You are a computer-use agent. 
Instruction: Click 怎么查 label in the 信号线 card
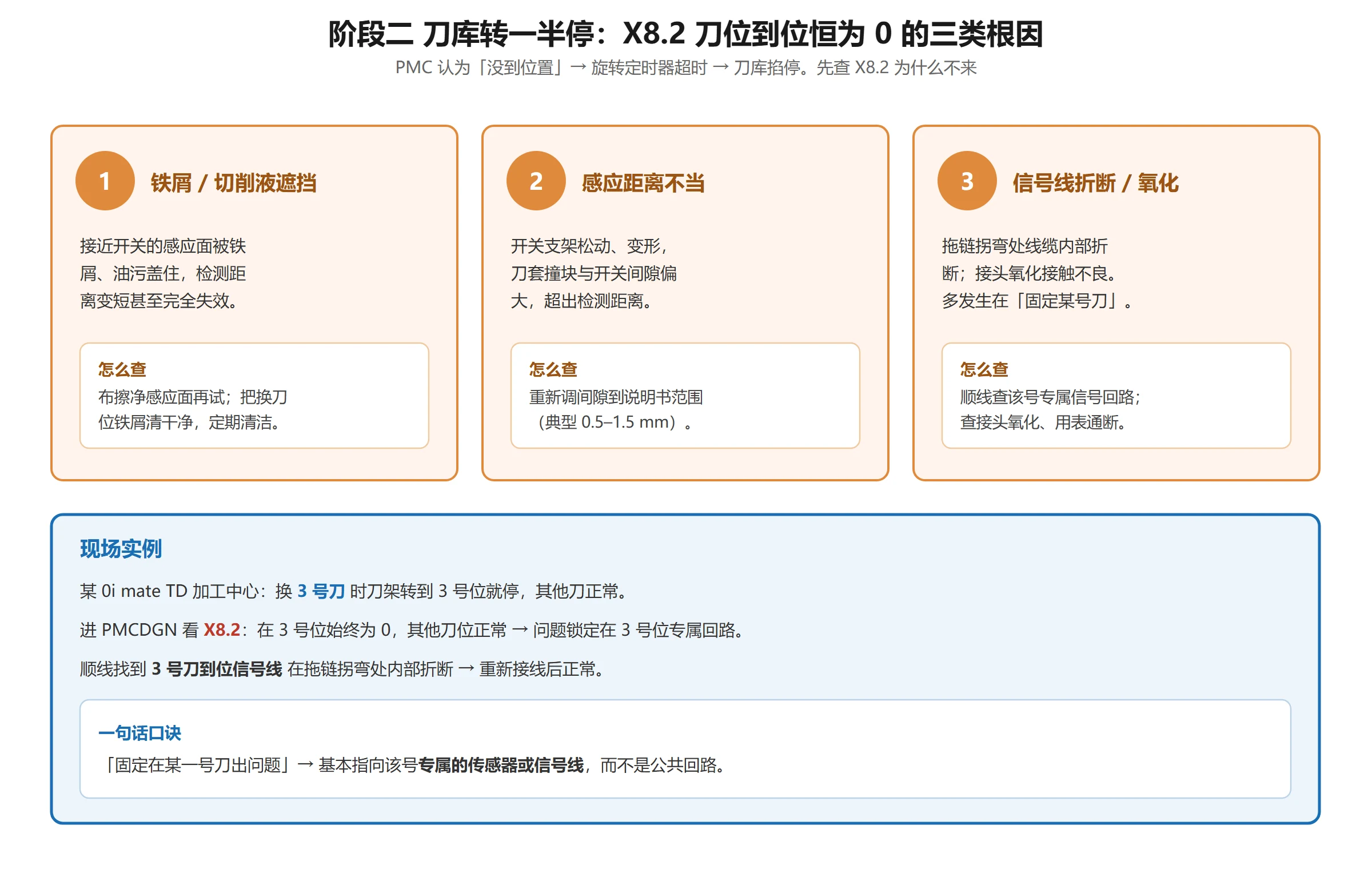pyautogui.click(x=984, y=369)
